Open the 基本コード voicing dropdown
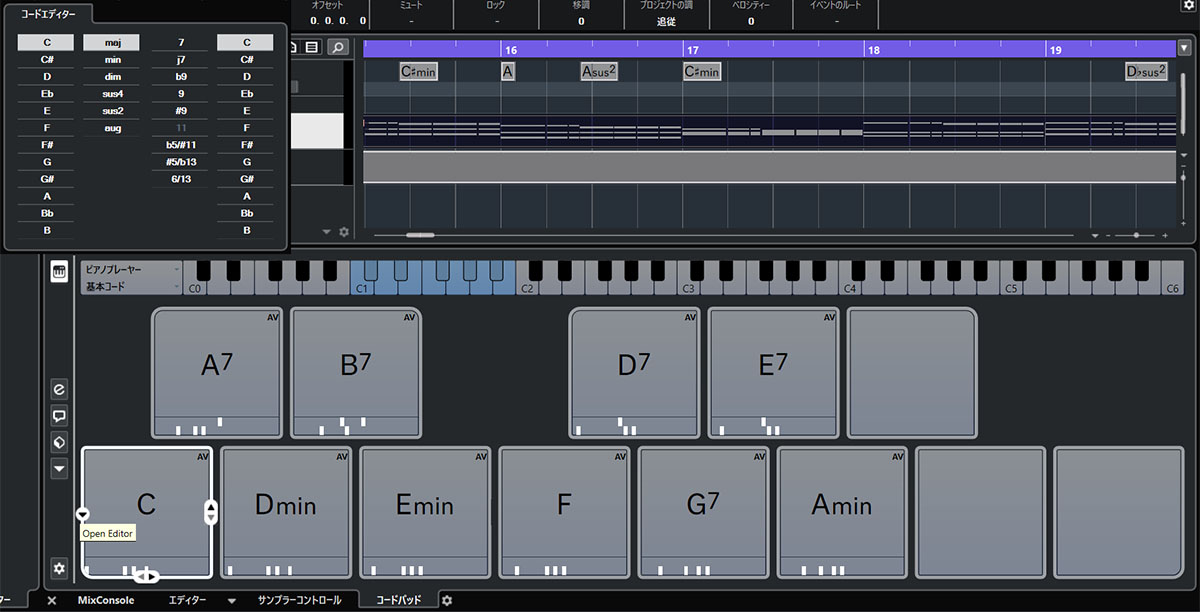The height and width of the screenshot is (612, 1200). 131,287
